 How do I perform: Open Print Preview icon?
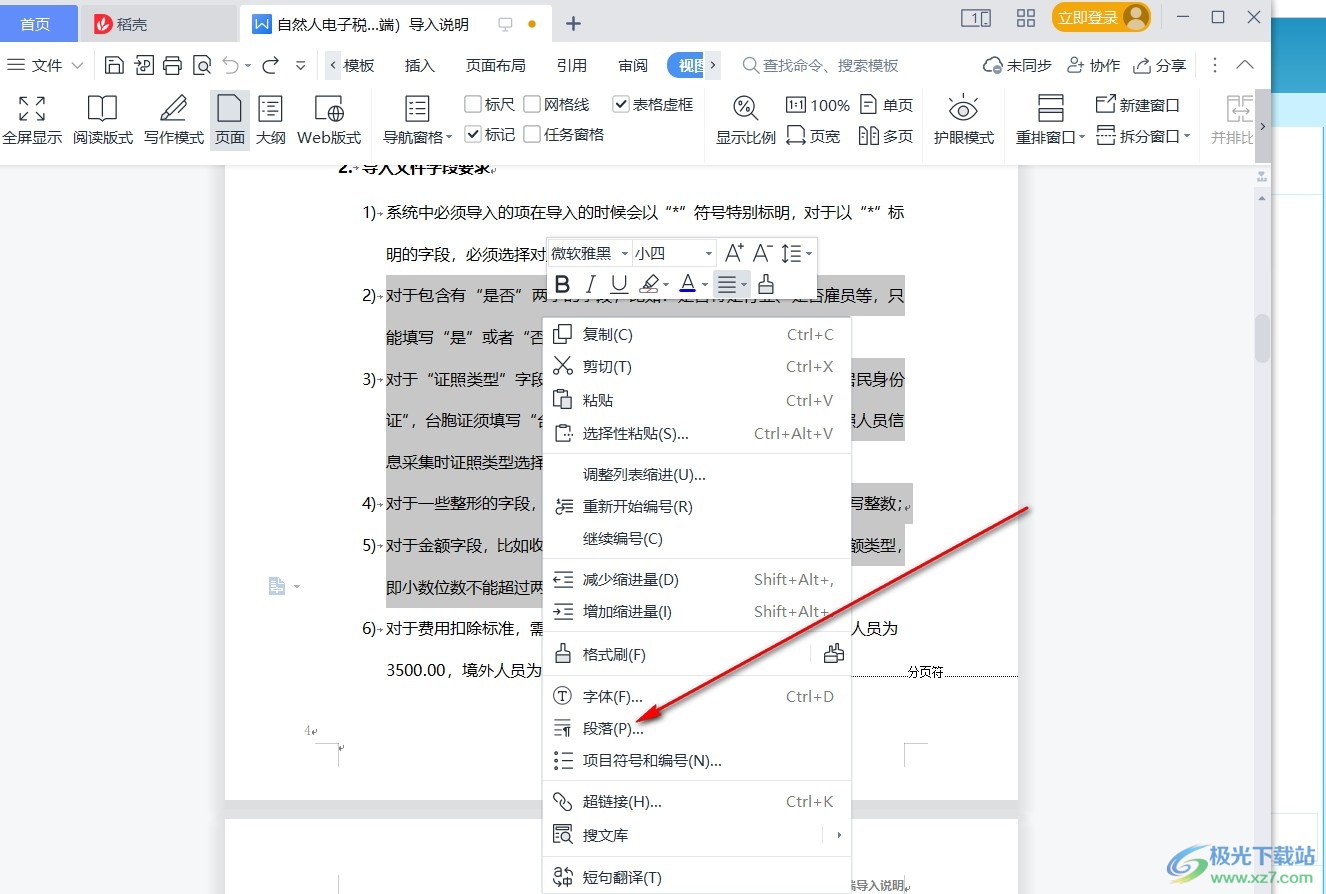(202, 65)
